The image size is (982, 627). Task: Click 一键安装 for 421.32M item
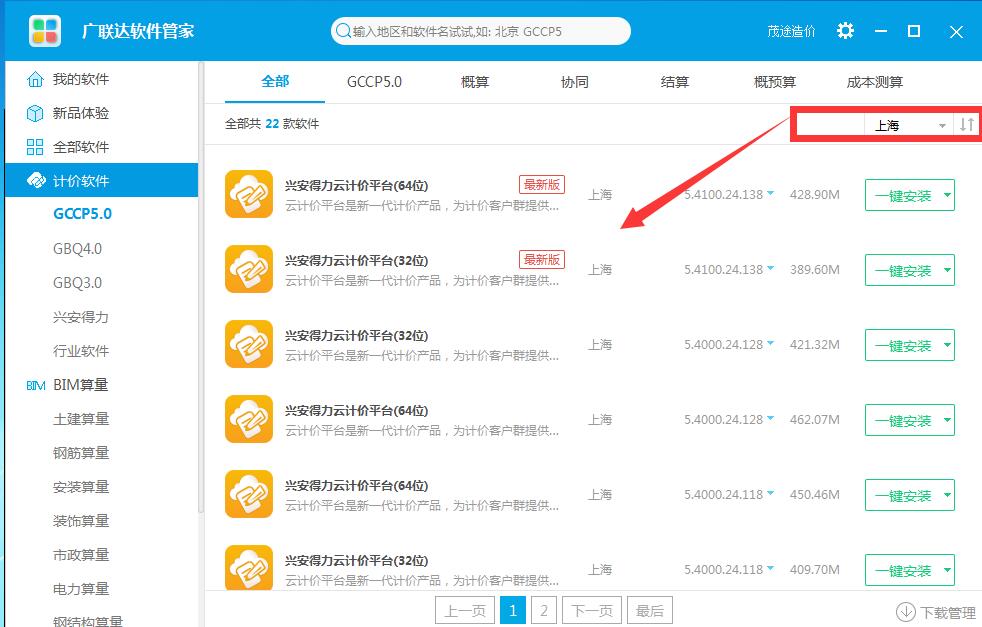tap(902, 345)
